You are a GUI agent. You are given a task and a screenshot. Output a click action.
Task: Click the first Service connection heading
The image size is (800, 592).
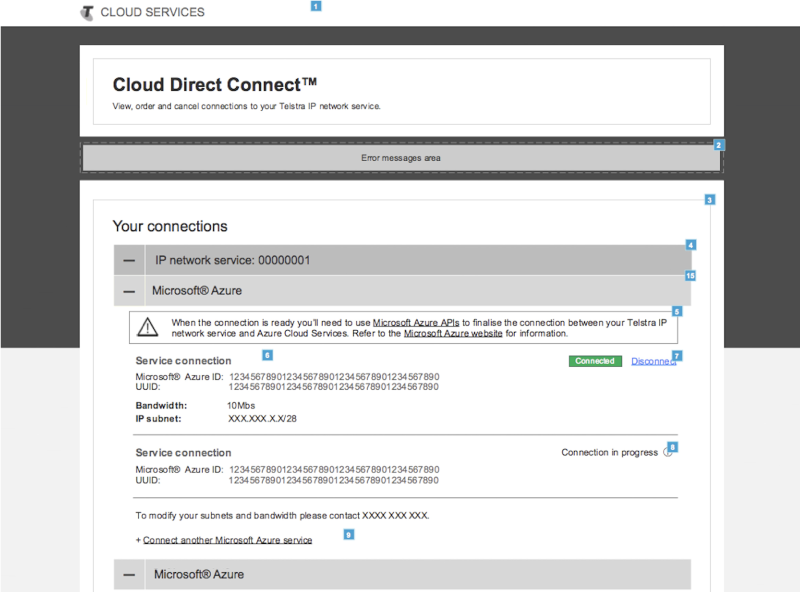(183, 361)
